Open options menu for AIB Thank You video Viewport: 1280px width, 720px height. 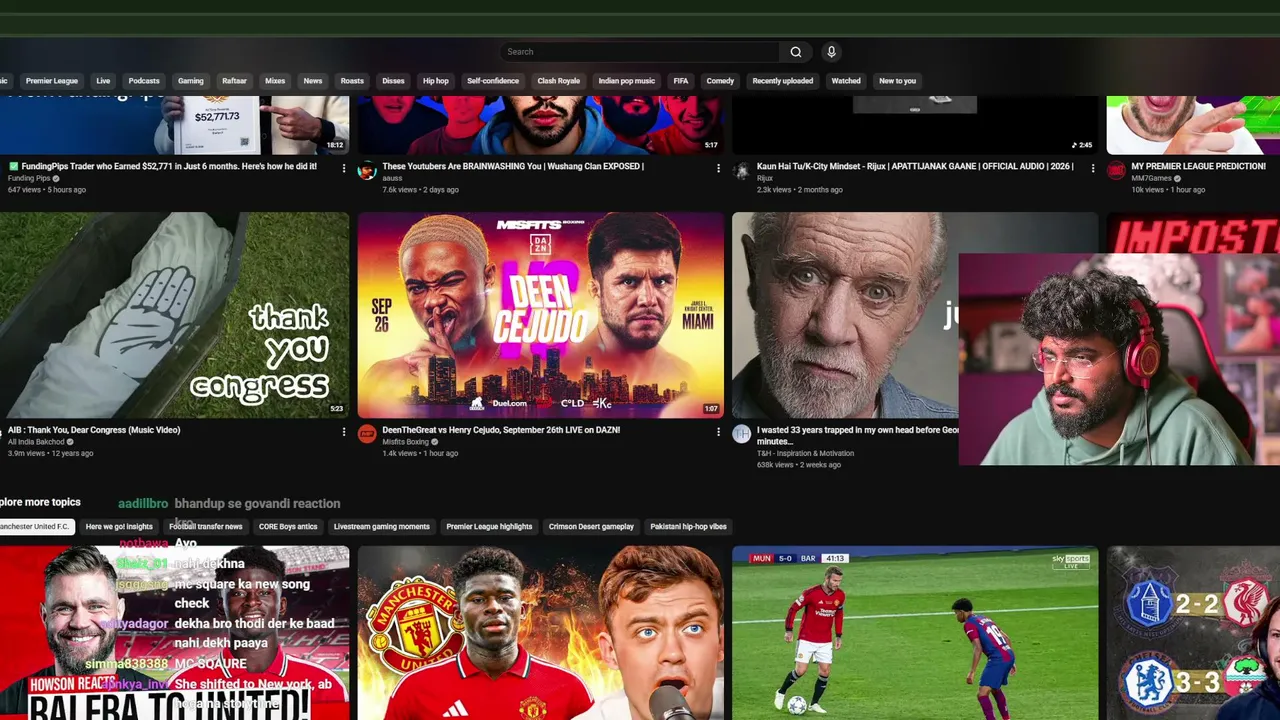pos(344,432)
